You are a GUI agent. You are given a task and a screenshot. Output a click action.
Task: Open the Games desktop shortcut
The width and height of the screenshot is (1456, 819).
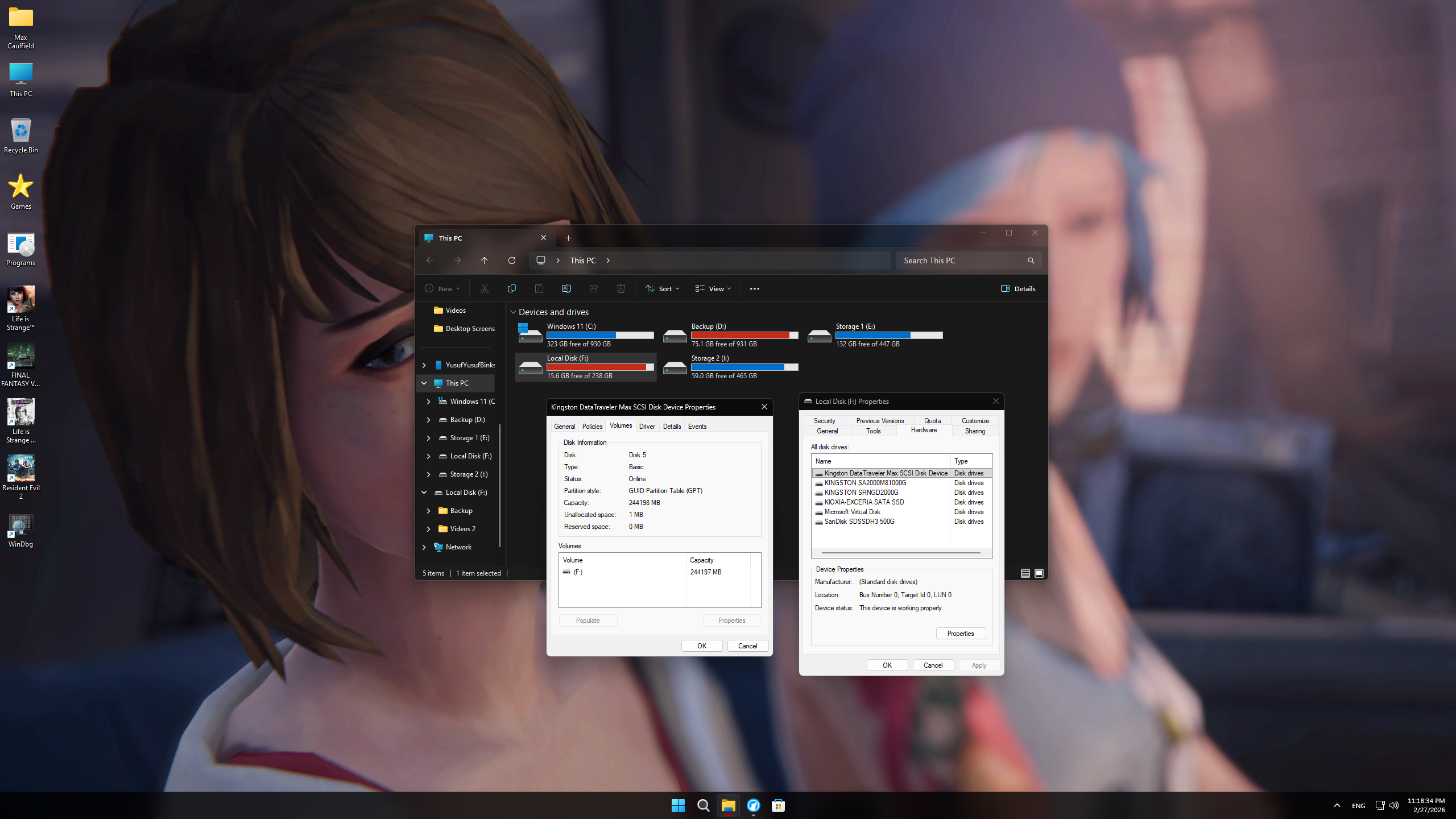coord(20,192)
